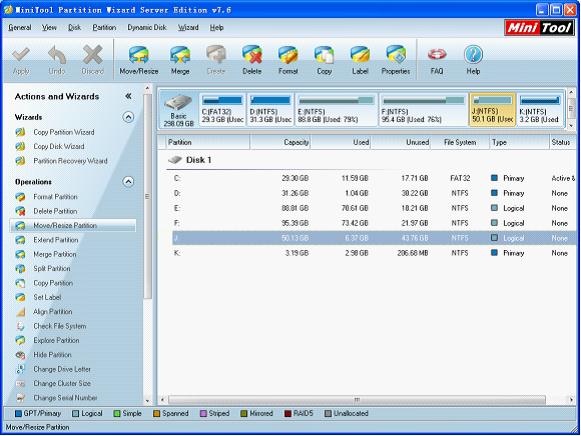Collapse the Wizards section
Screen dimensions: 581x436
tap(128, 117)
